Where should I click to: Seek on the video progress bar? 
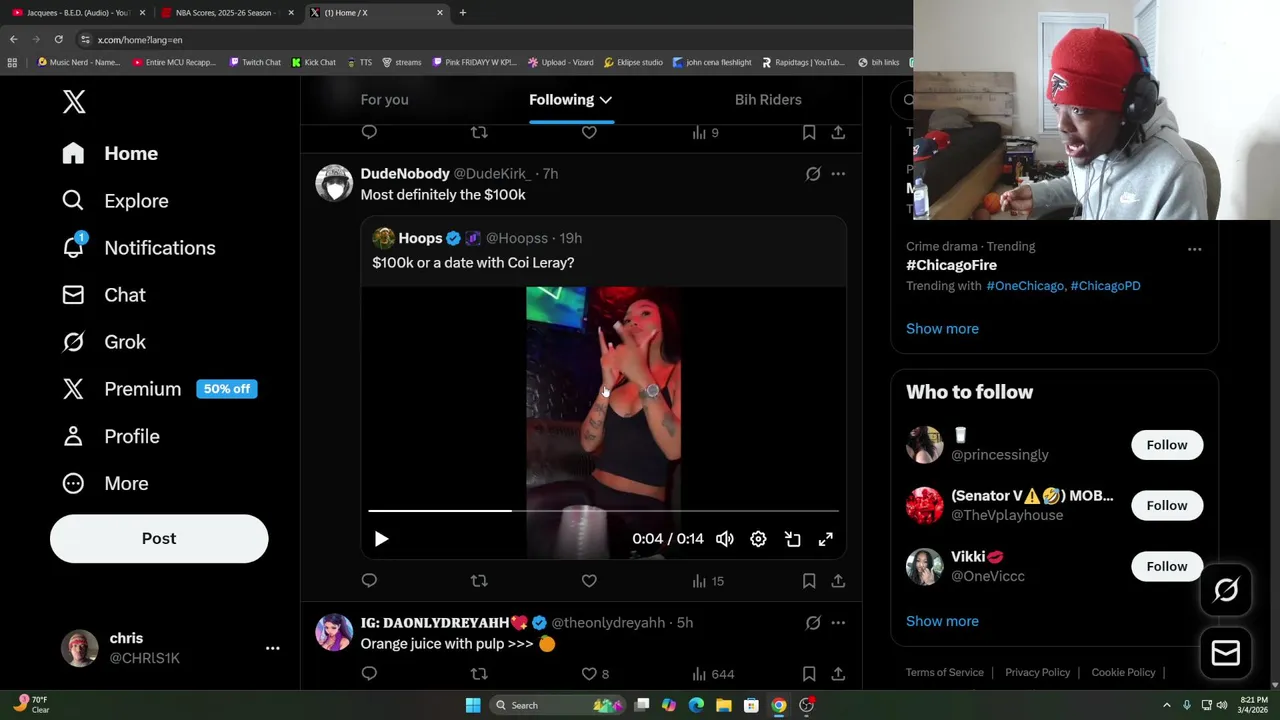click(x=603, y=511)
